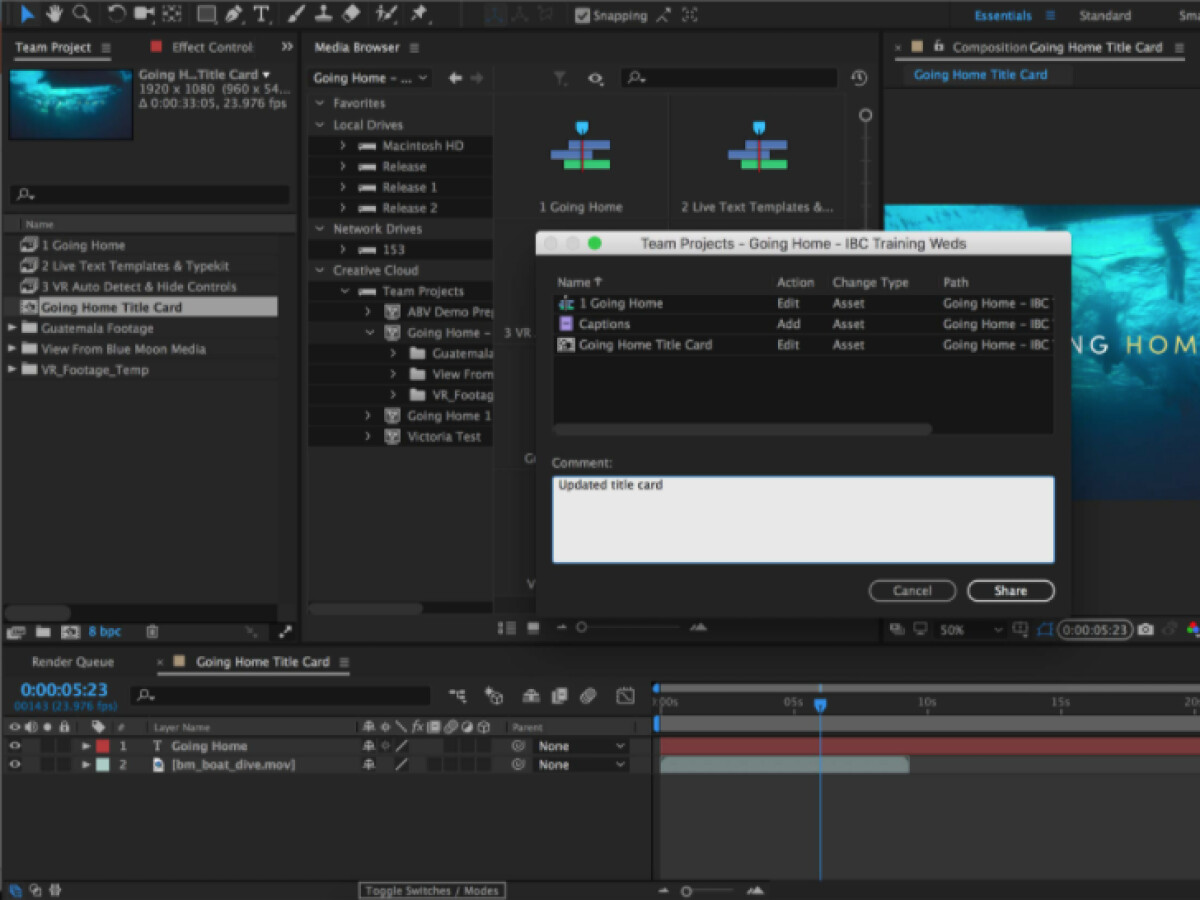The image size is (1200, 900).
Task: Adjust the Media Browser thumbnail zoom slider
Action: pos(581,627)
